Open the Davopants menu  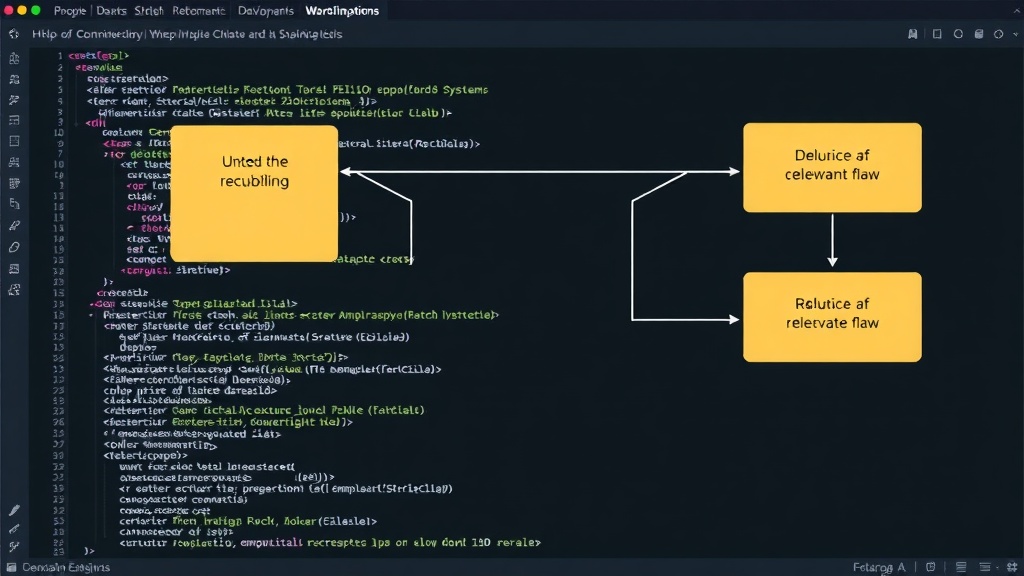[265, 11]
